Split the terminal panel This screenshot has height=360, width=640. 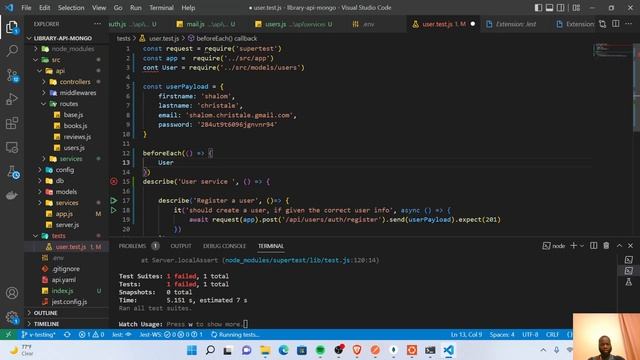(594, 246)
